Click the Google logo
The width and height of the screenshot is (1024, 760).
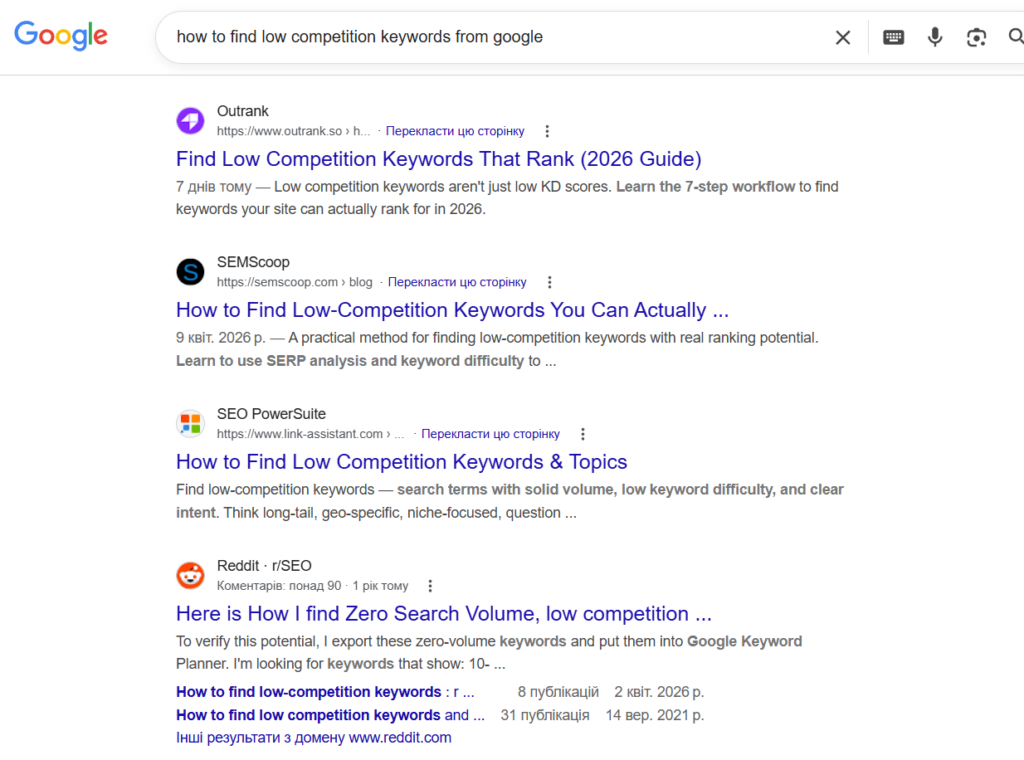61,35
